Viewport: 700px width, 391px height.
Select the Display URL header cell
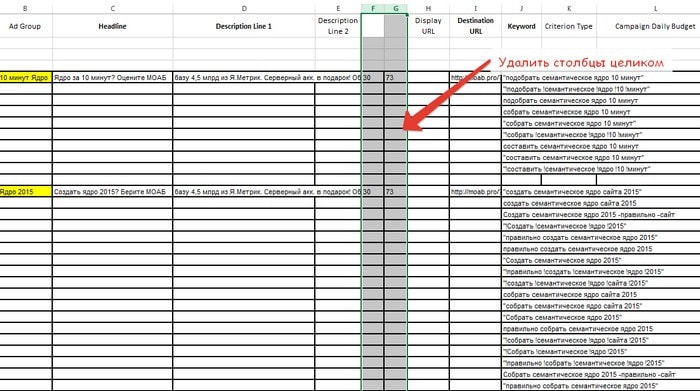[428, 26]
